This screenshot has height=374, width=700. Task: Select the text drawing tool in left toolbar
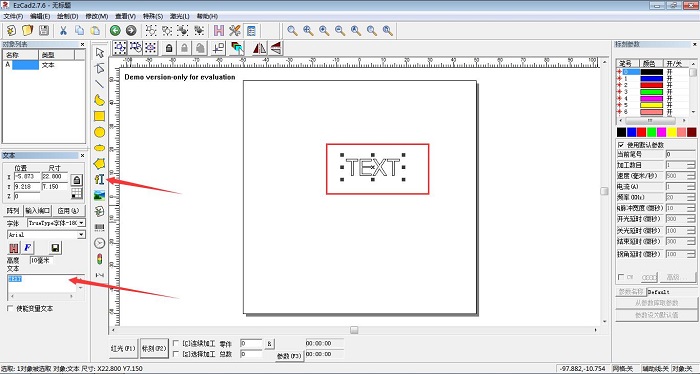pos(99,179)
